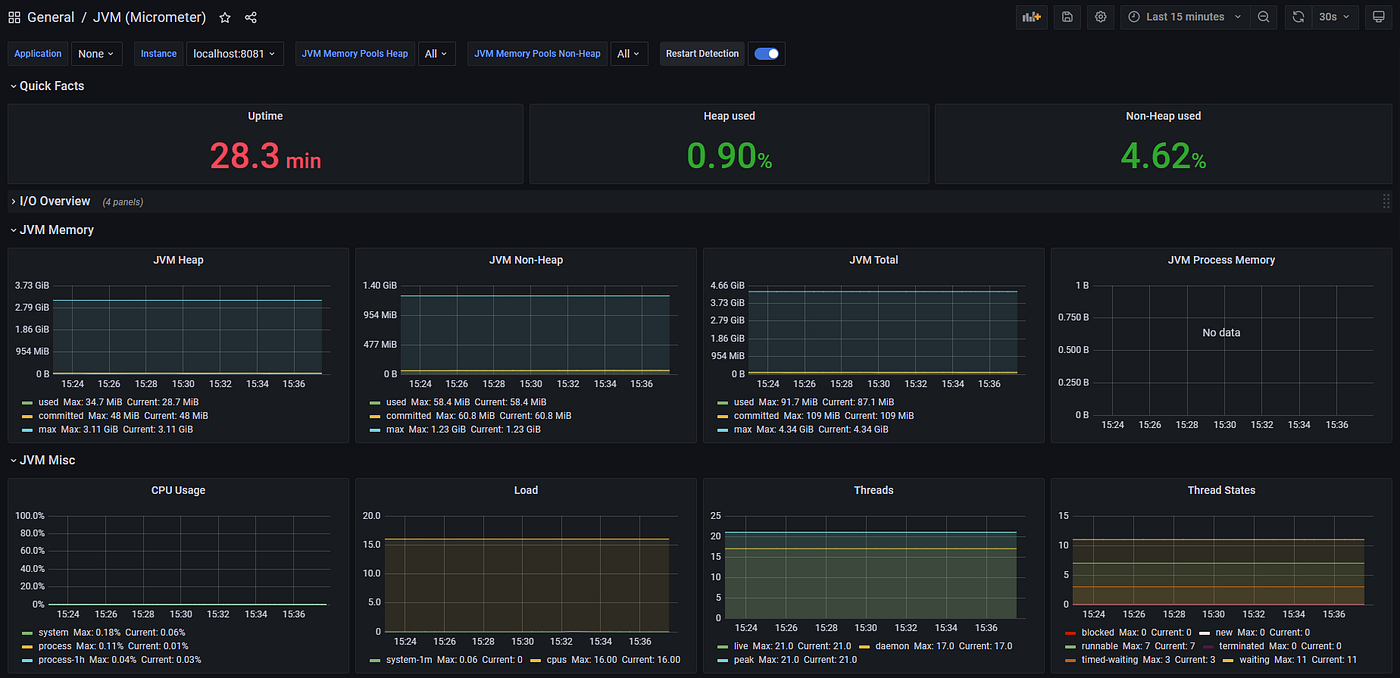Viewport: 1400px width, 678px height.
Task: Cycle view mode with monitor icon
Action: point(1378,17)
